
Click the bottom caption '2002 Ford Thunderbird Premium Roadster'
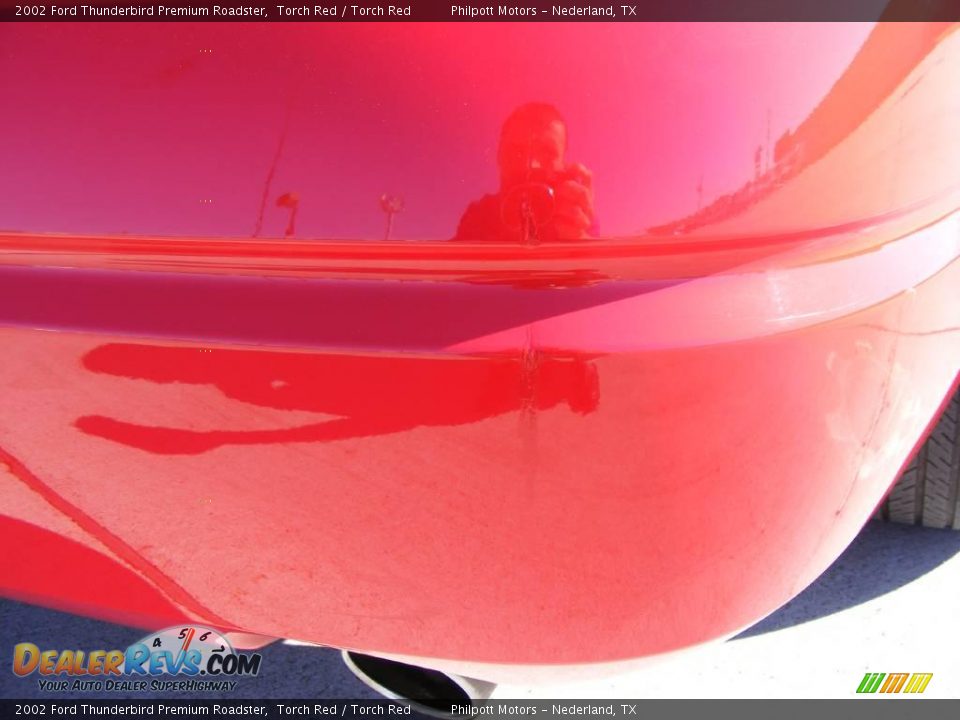tap(141, 710)
